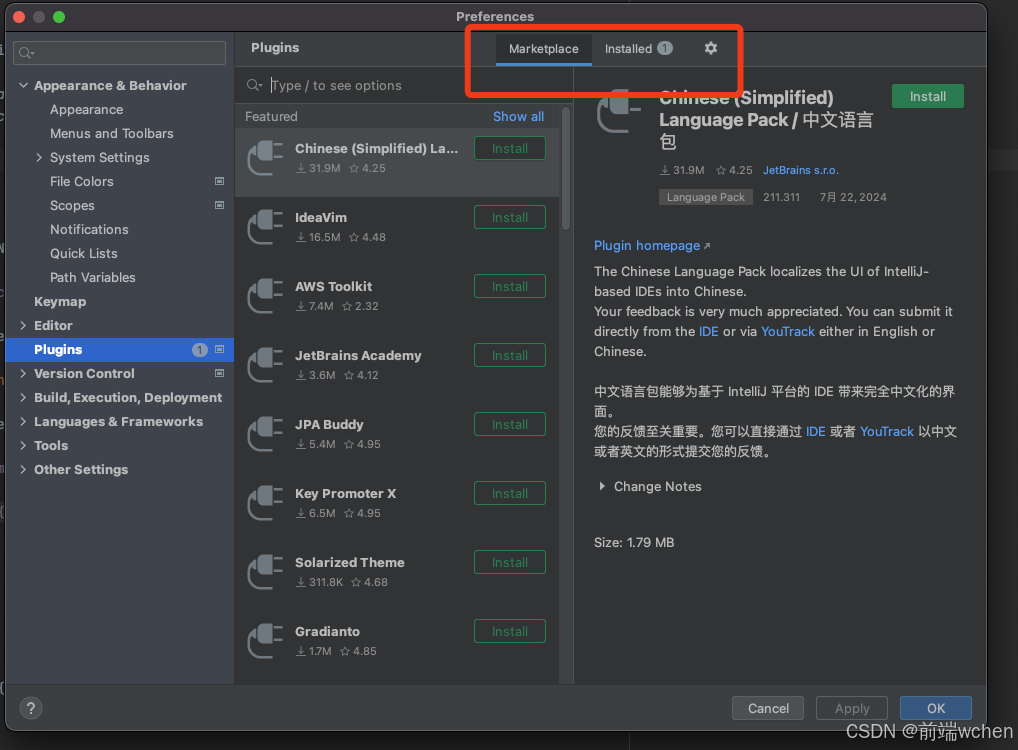
Task: Switch to the Marketplace tab
Action: [543, 49]
